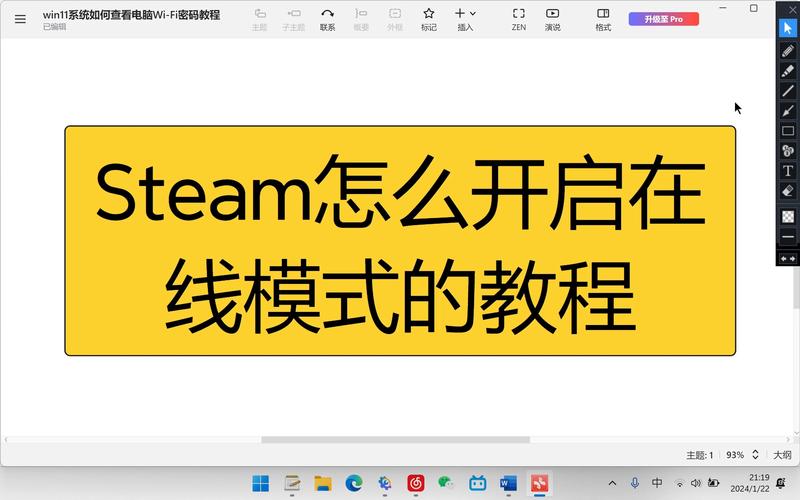Switch to Word in the taskbar

[508, 483]
